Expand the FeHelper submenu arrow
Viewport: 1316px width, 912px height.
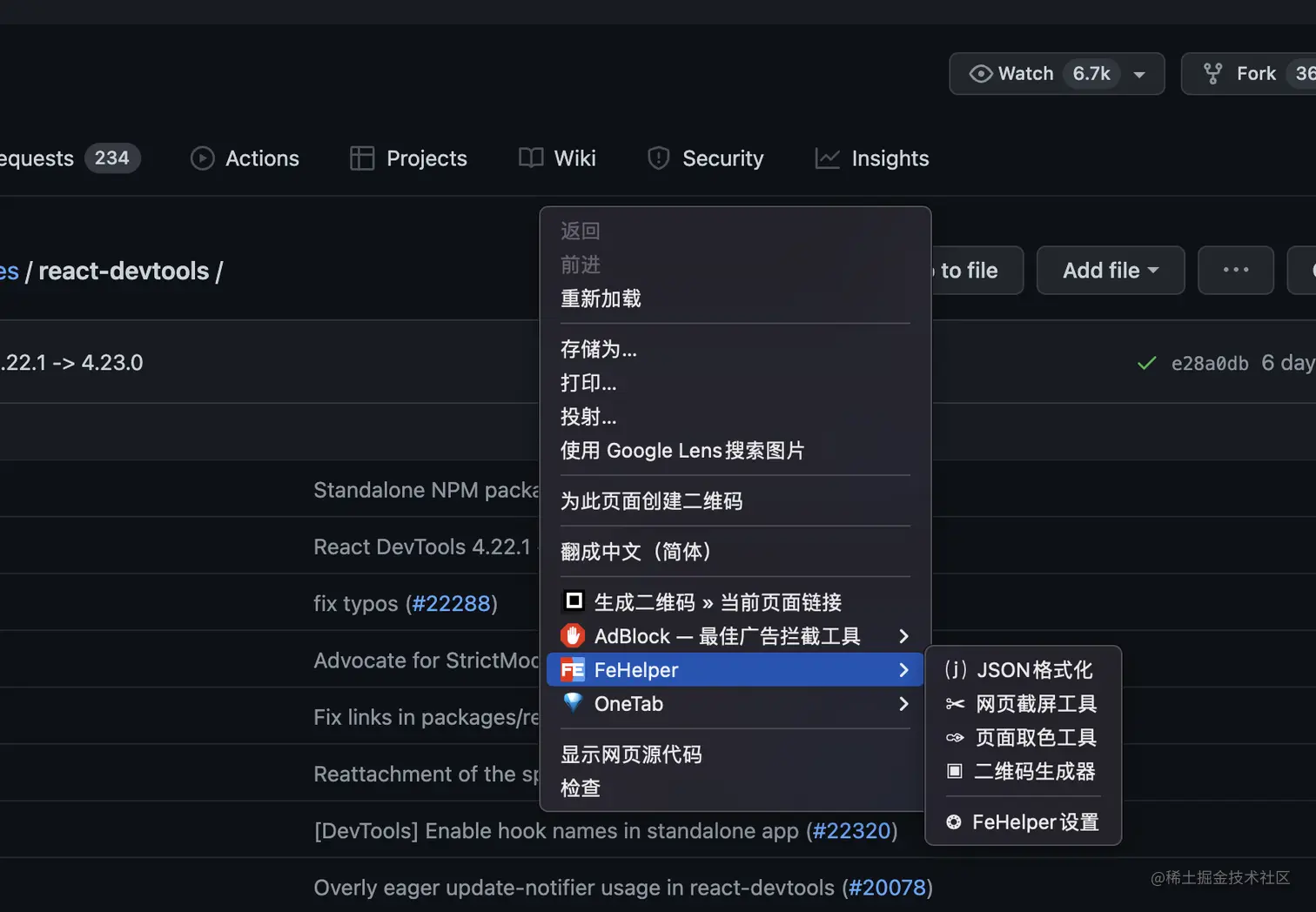click(903, 670)
